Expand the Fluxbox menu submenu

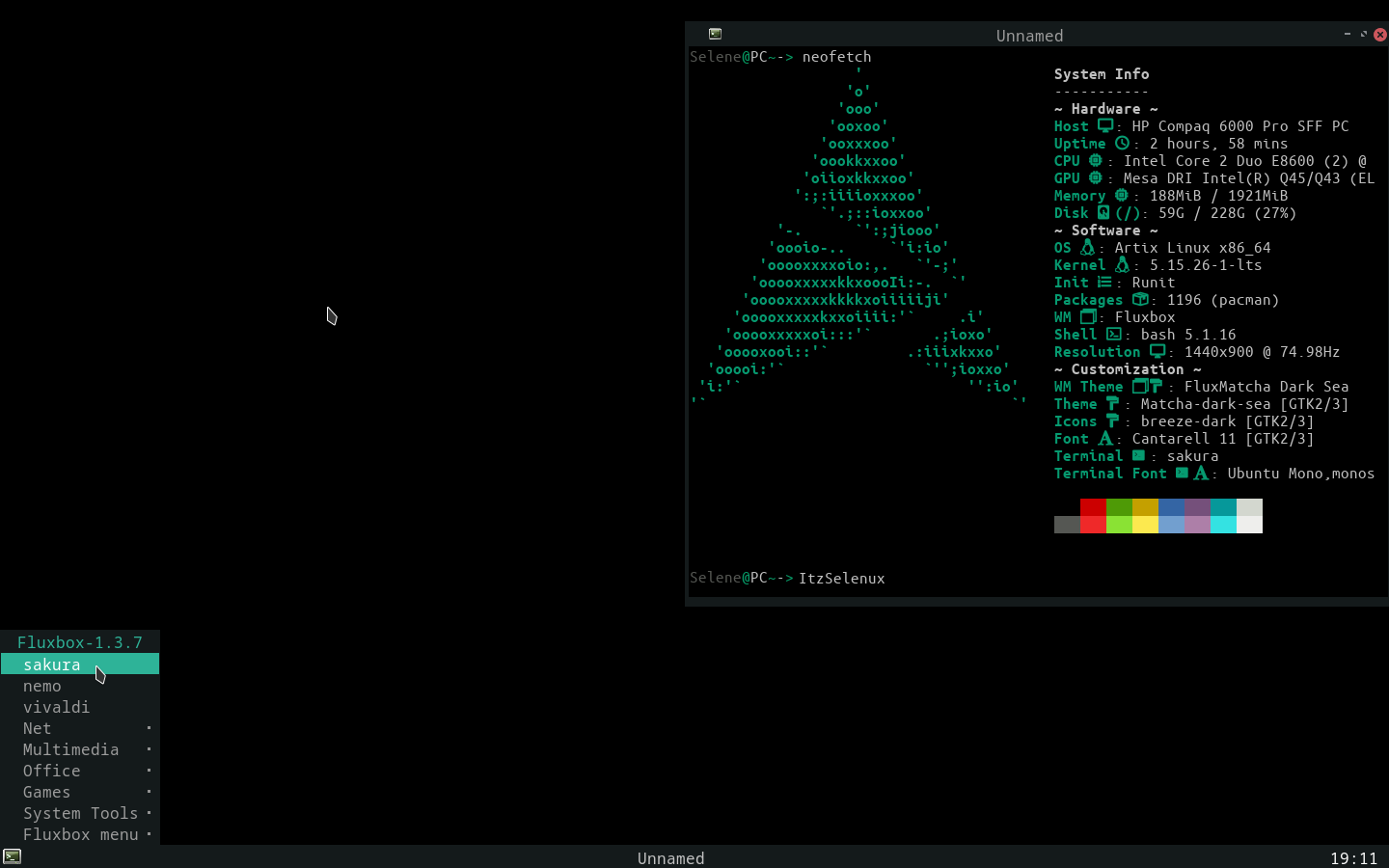pyautogui.click(x=80, y=834)
